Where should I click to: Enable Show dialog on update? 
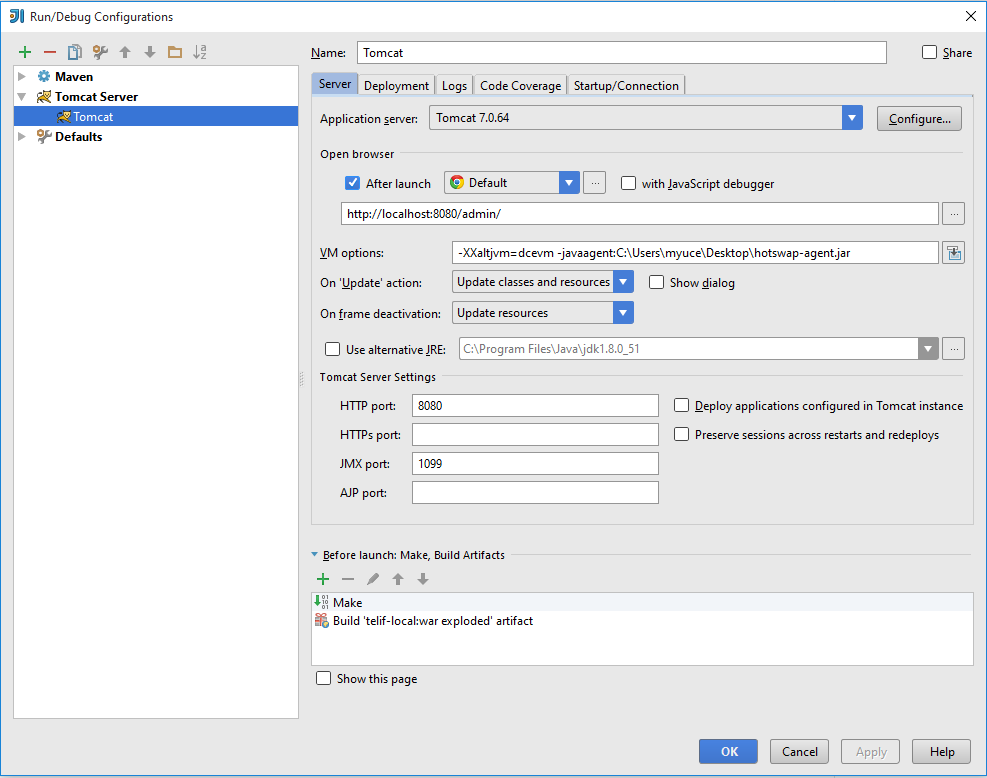[x=657, y=282]
